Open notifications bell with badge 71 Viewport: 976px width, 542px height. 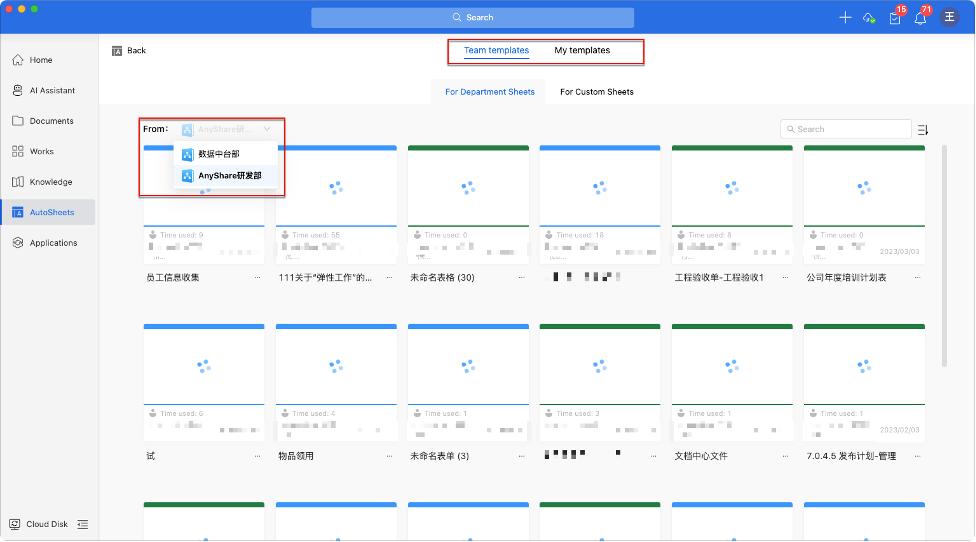point(920,18)
